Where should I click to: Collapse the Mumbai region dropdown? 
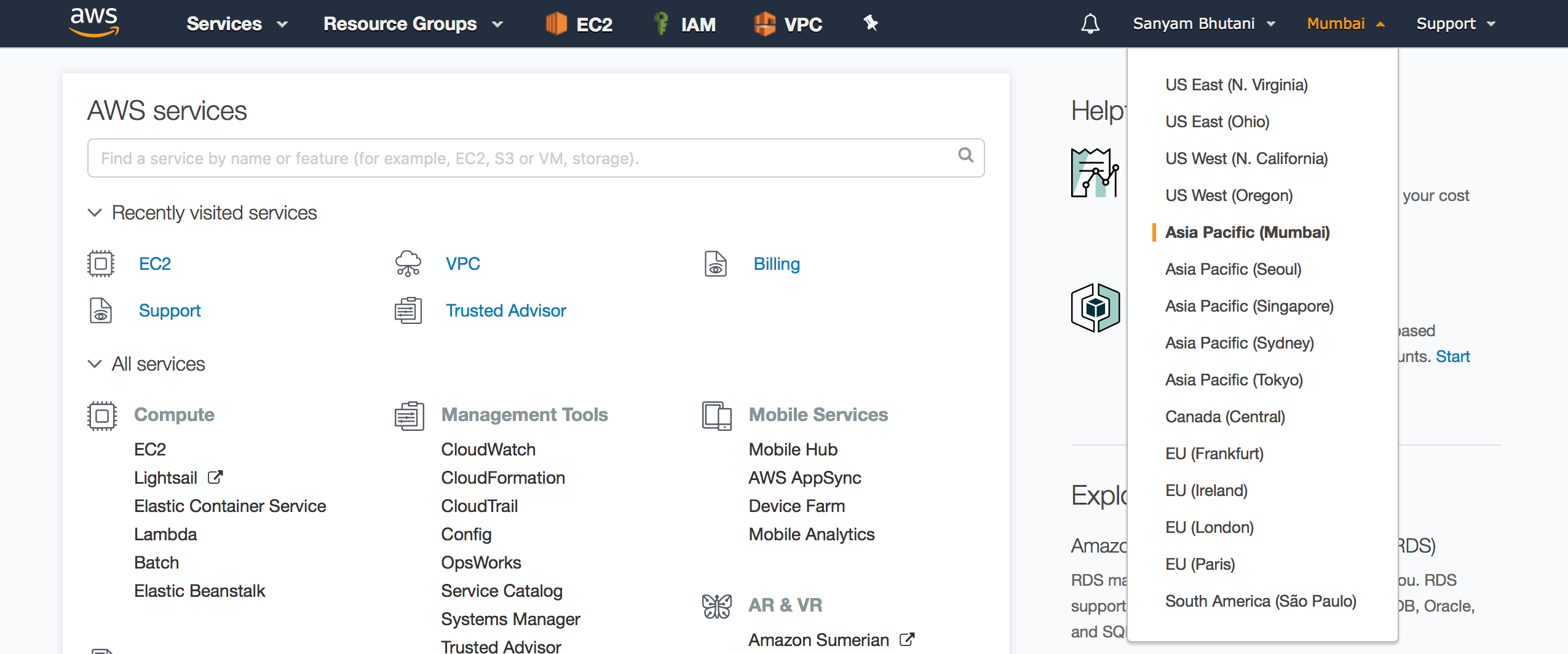click(1345, 24)
